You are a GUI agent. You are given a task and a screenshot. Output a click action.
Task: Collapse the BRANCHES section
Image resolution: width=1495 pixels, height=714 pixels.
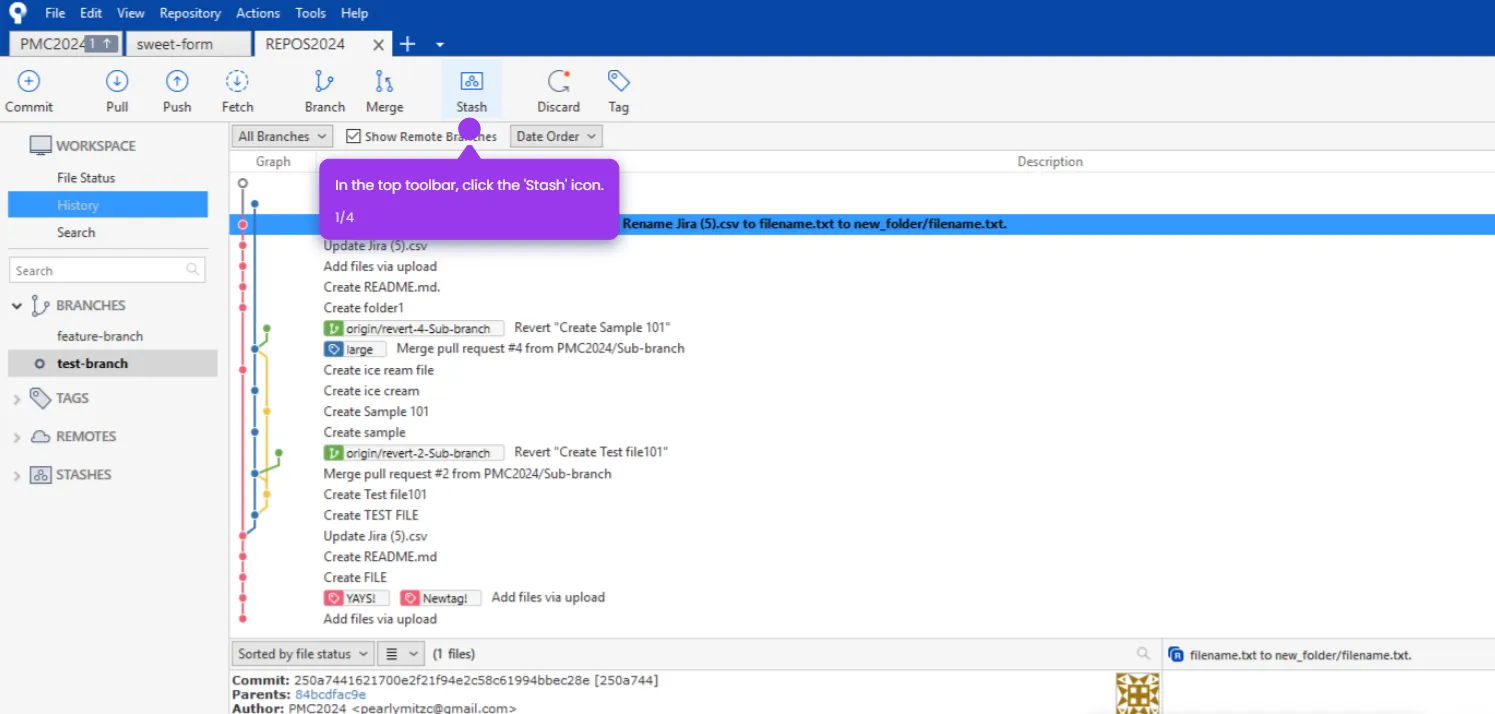(17, 306)
